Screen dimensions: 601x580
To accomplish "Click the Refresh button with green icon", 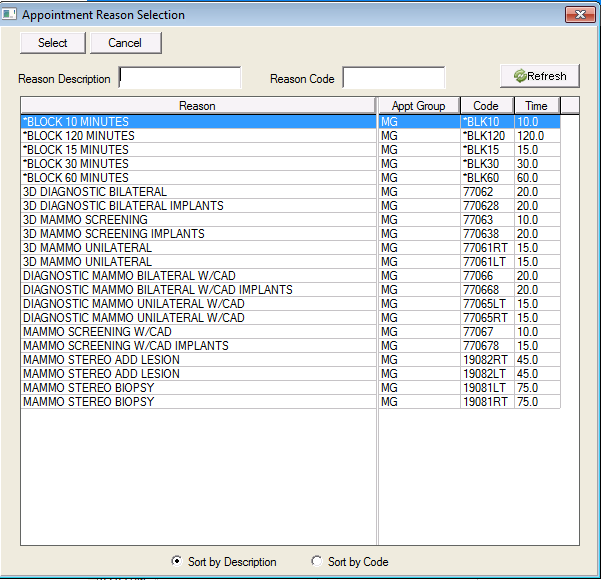I will point(540,76).
